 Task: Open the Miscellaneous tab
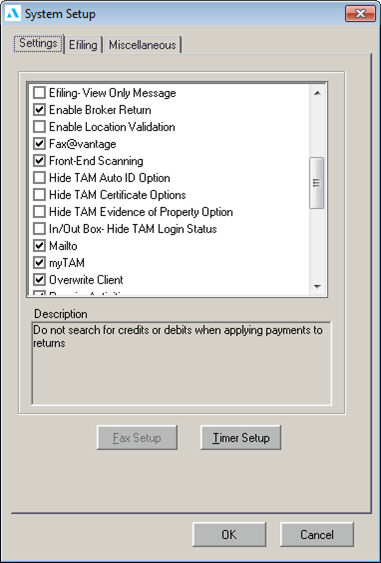pyautogui.click(x=143, y=45)
